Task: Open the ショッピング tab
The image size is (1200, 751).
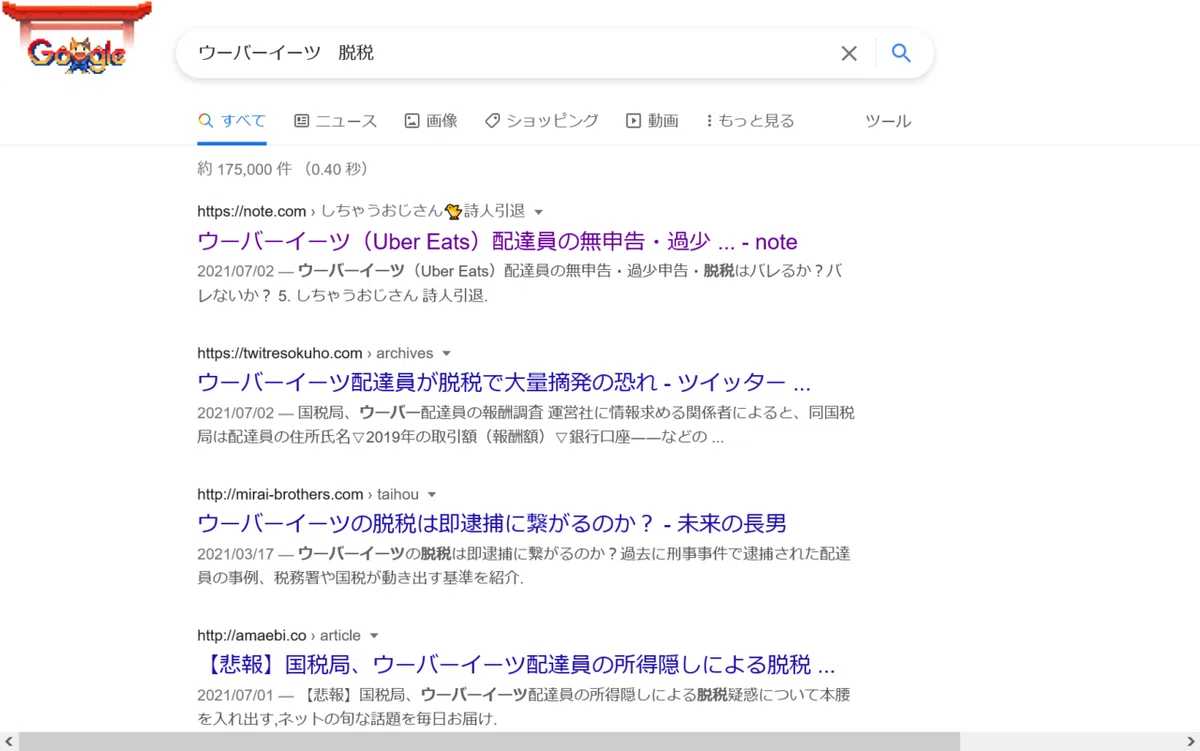Action: point(541,121)
